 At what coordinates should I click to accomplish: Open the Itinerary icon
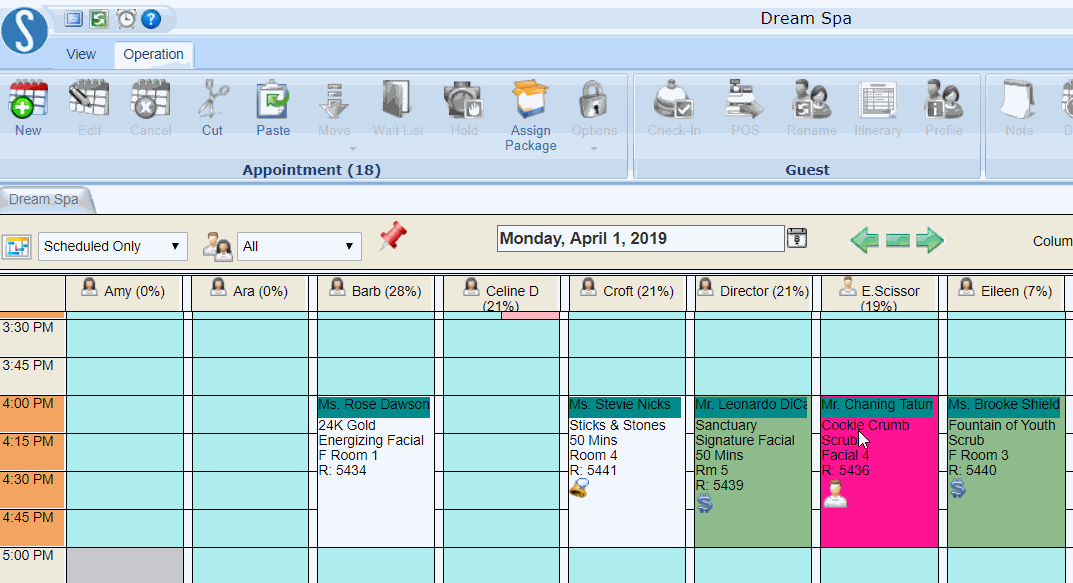tap(877, 100)
